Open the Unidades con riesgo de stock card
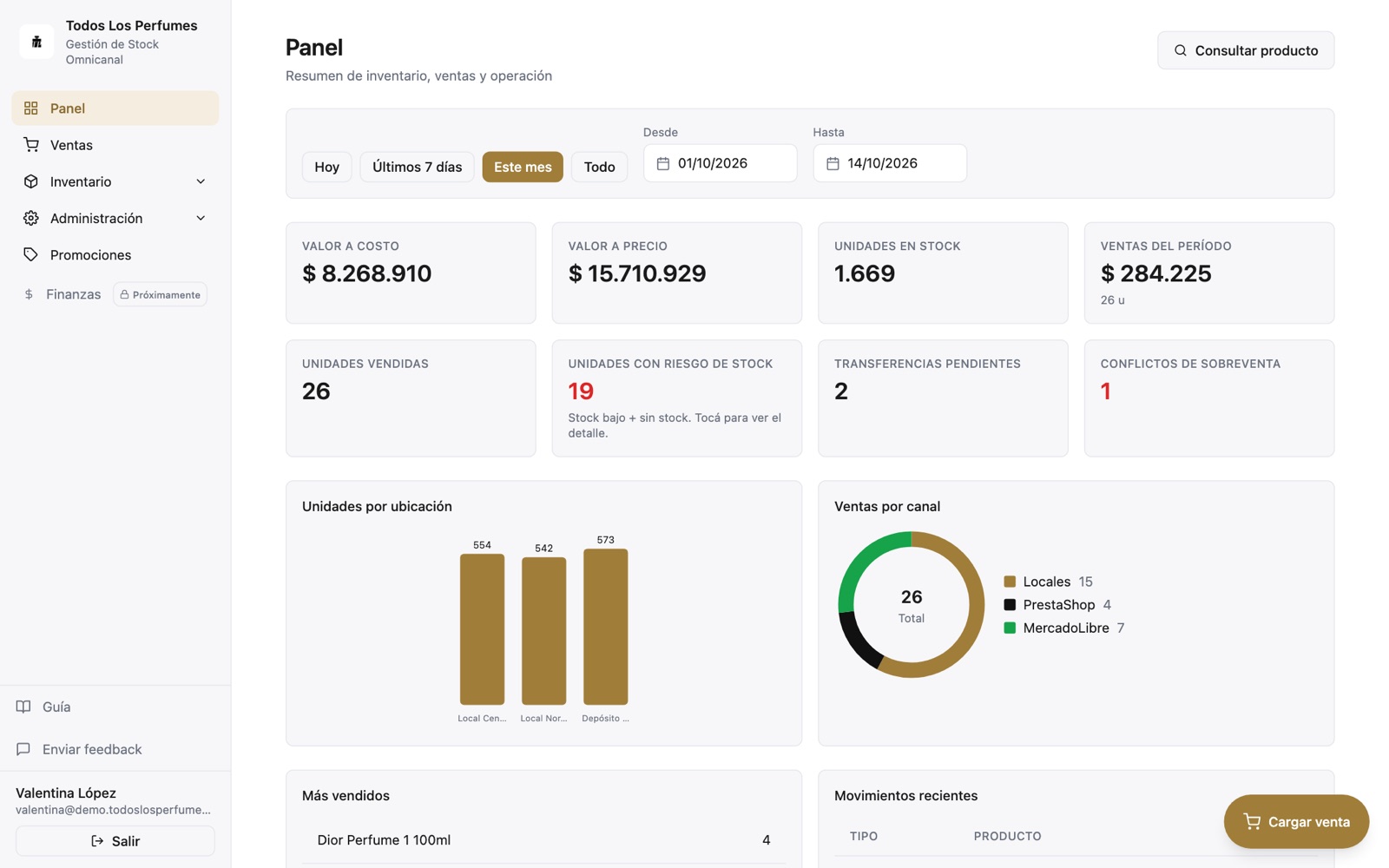 coord(677,398)
